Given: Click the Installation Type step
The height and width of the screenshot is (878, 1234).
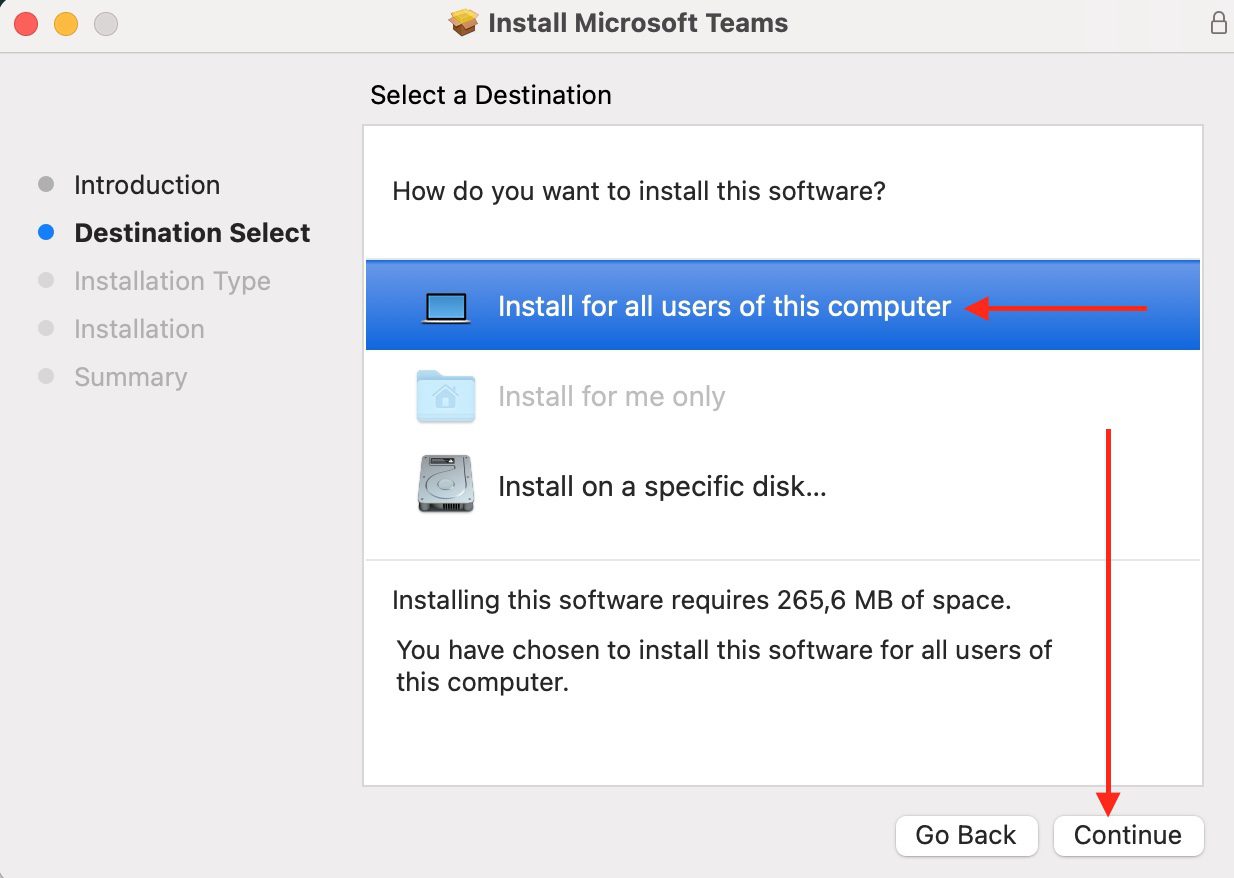Looking at the screenshot, I should tap(172, 281).
